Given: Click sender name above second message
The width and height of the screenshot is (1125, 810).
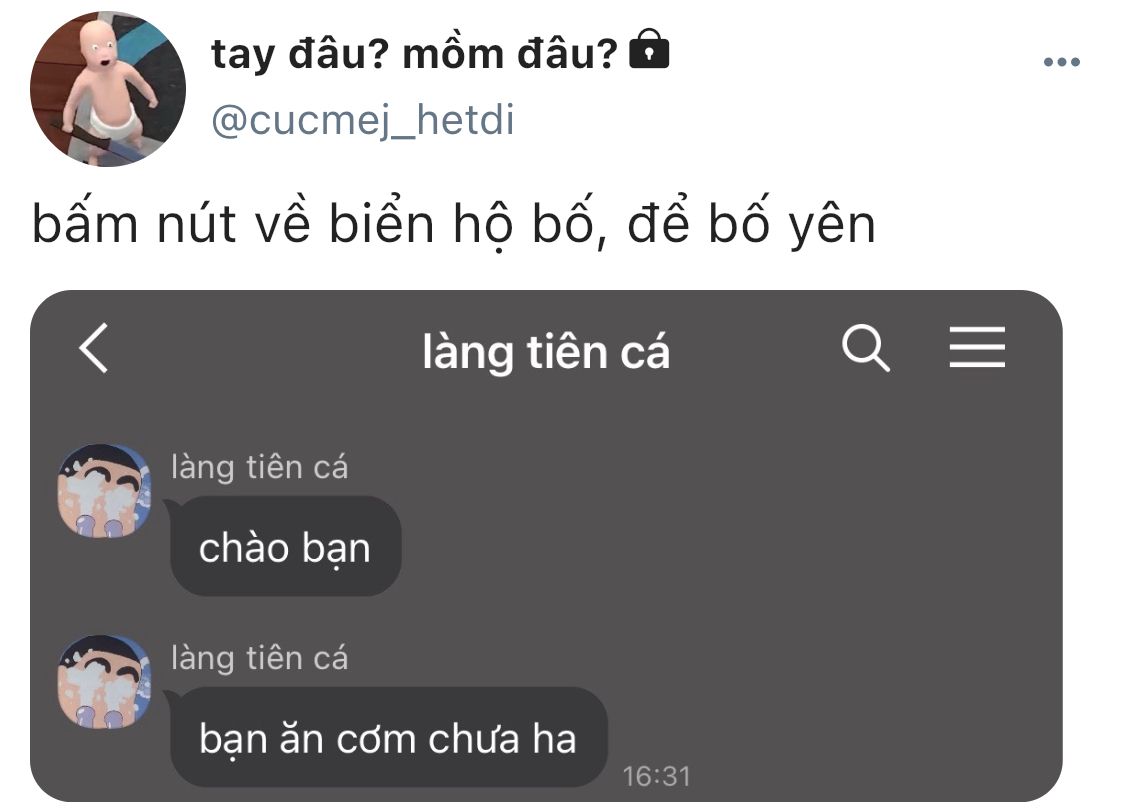Looking at the screenshot, I should pyautogui.click(x=260, y=659).
